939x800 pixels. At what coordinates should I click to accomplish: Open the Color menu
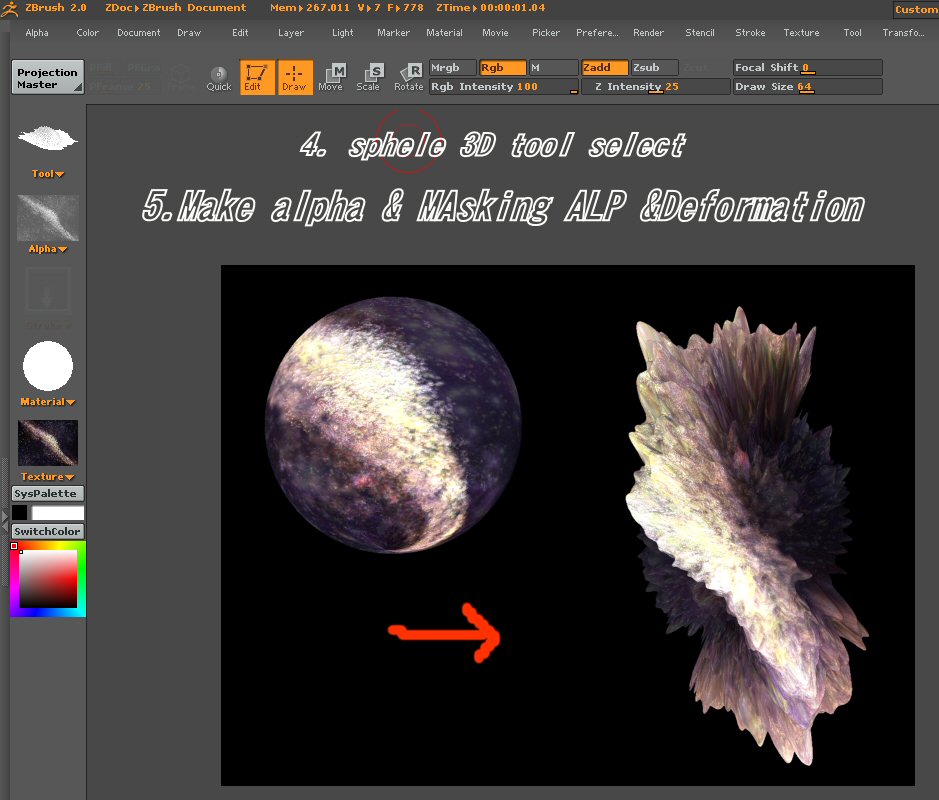87,33
